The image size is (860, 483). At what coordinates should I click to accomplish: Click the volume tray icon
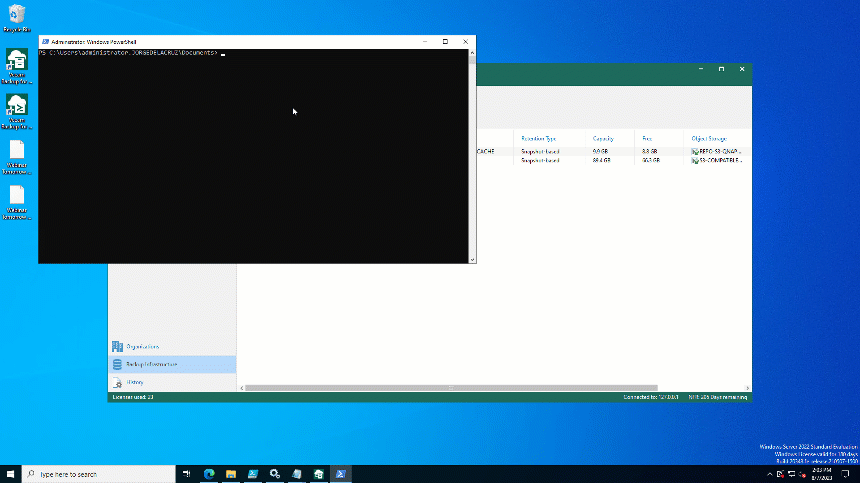click(x=802, y=475)
